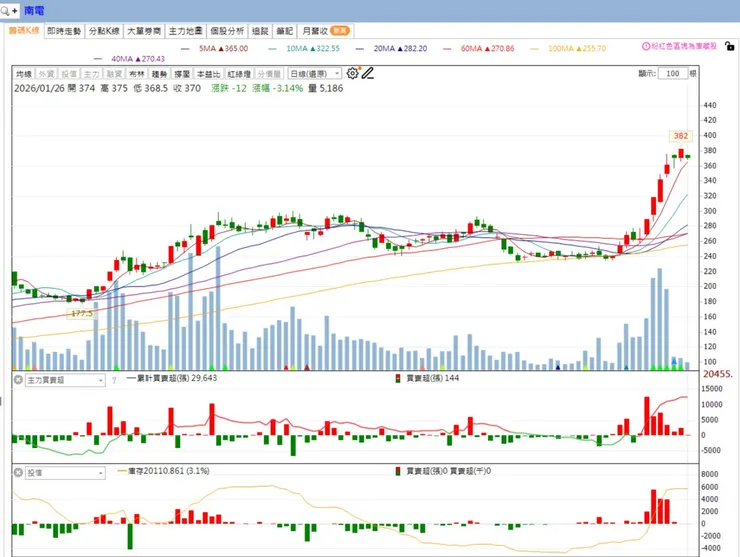Click the 100MA line color swatch
Screen dimensions: 740x557
pyautogui.click(x=534, y=49)
